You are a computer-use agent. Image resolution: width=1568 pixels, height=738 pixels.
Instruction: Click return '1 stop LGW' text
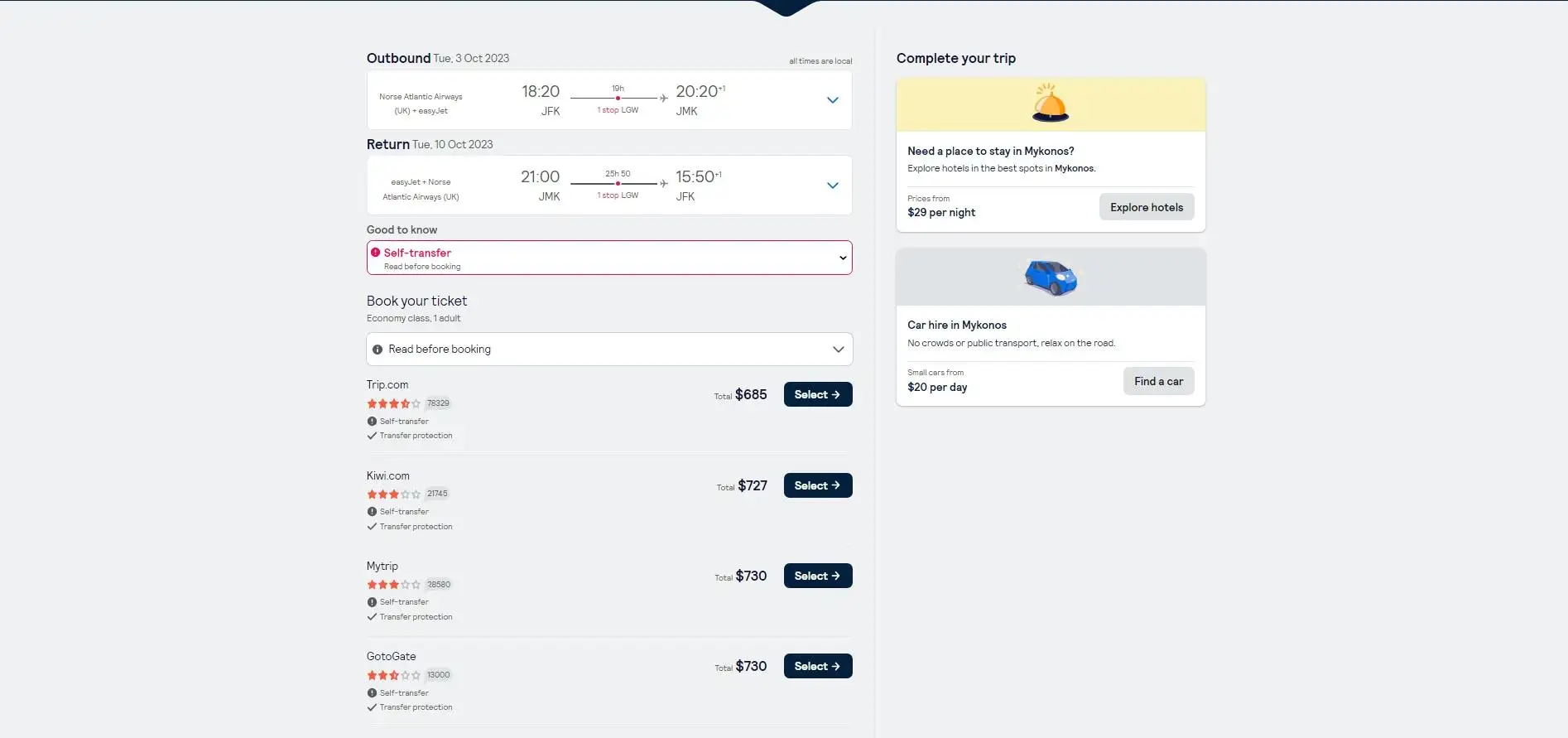(618, 195)
